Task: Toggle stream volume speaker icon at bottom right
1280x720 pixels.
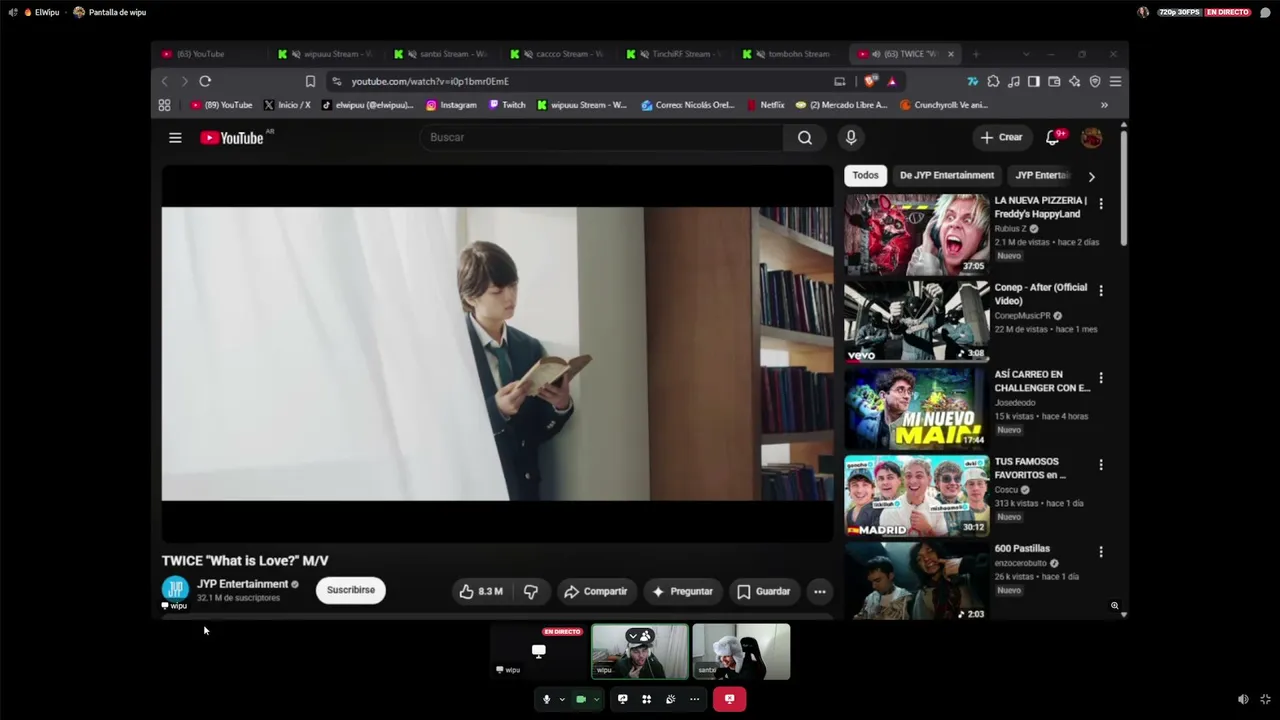Action: [1242, 699]
